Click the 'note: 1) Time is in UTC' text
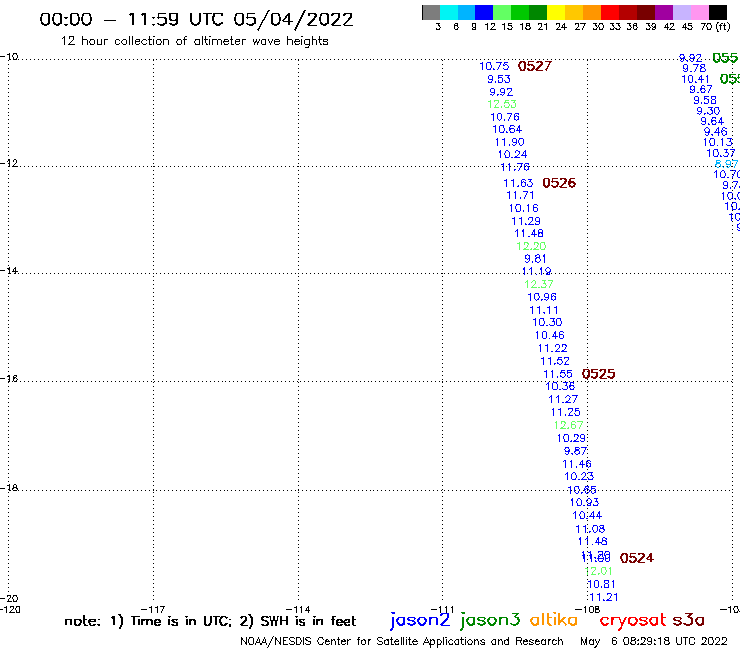 pyautogui.click(x=147, y=621)
